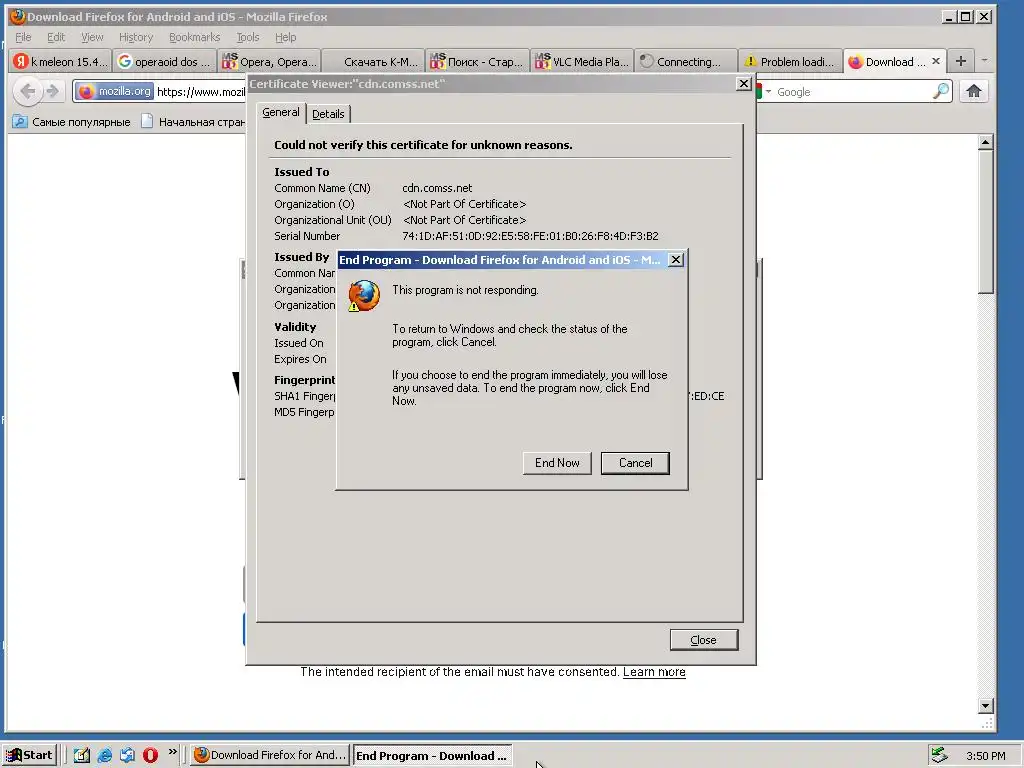Screen dimensions: 1024x768
Task: Switch to the Details certificate tab
Action: pos(328,114)
